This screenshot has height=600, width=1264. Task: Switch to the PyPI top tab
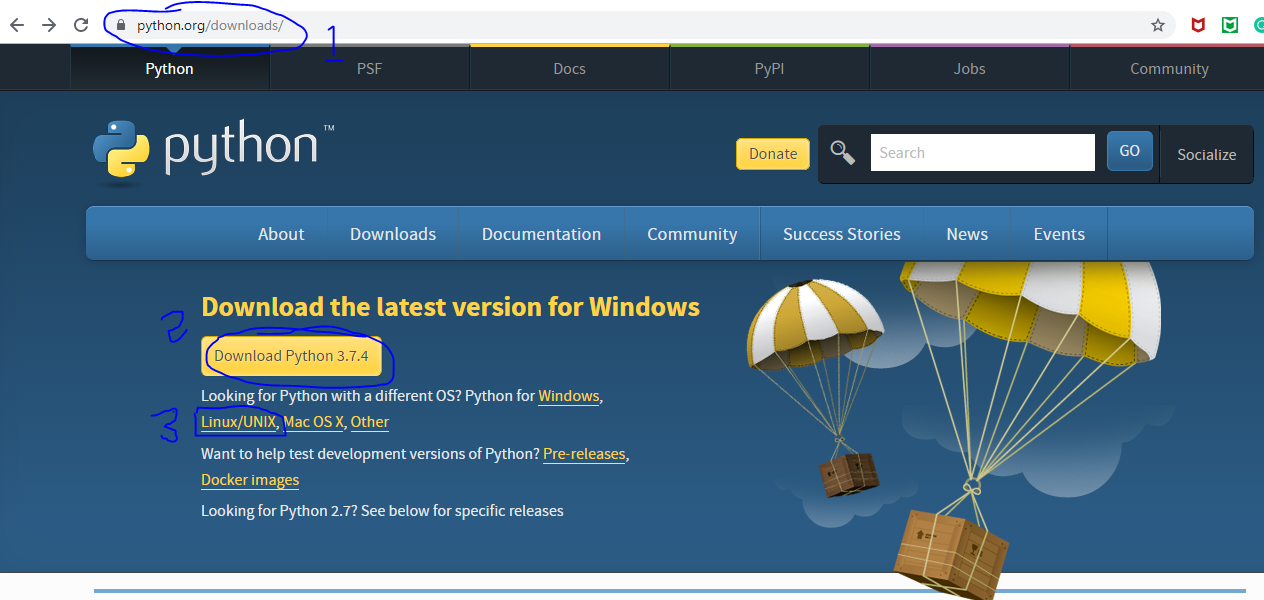click(769, 69)
